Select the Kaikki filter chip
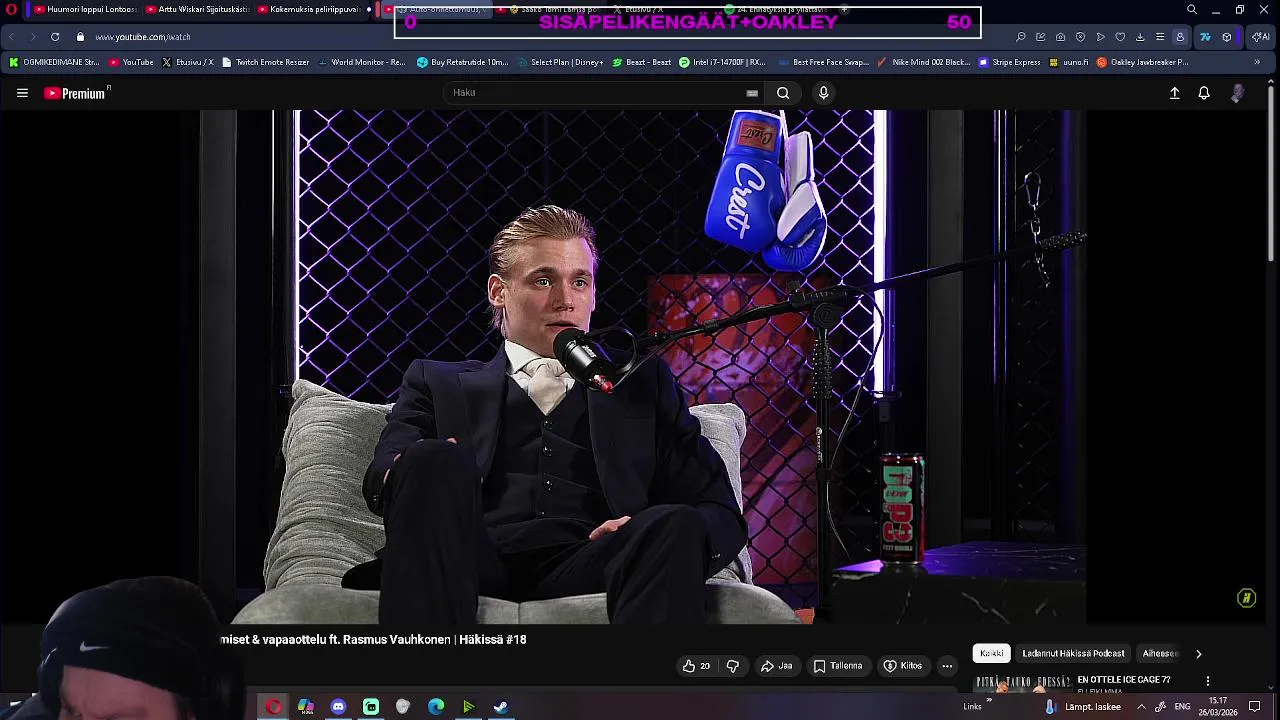The image size is (1280, 720). point(992,653)
